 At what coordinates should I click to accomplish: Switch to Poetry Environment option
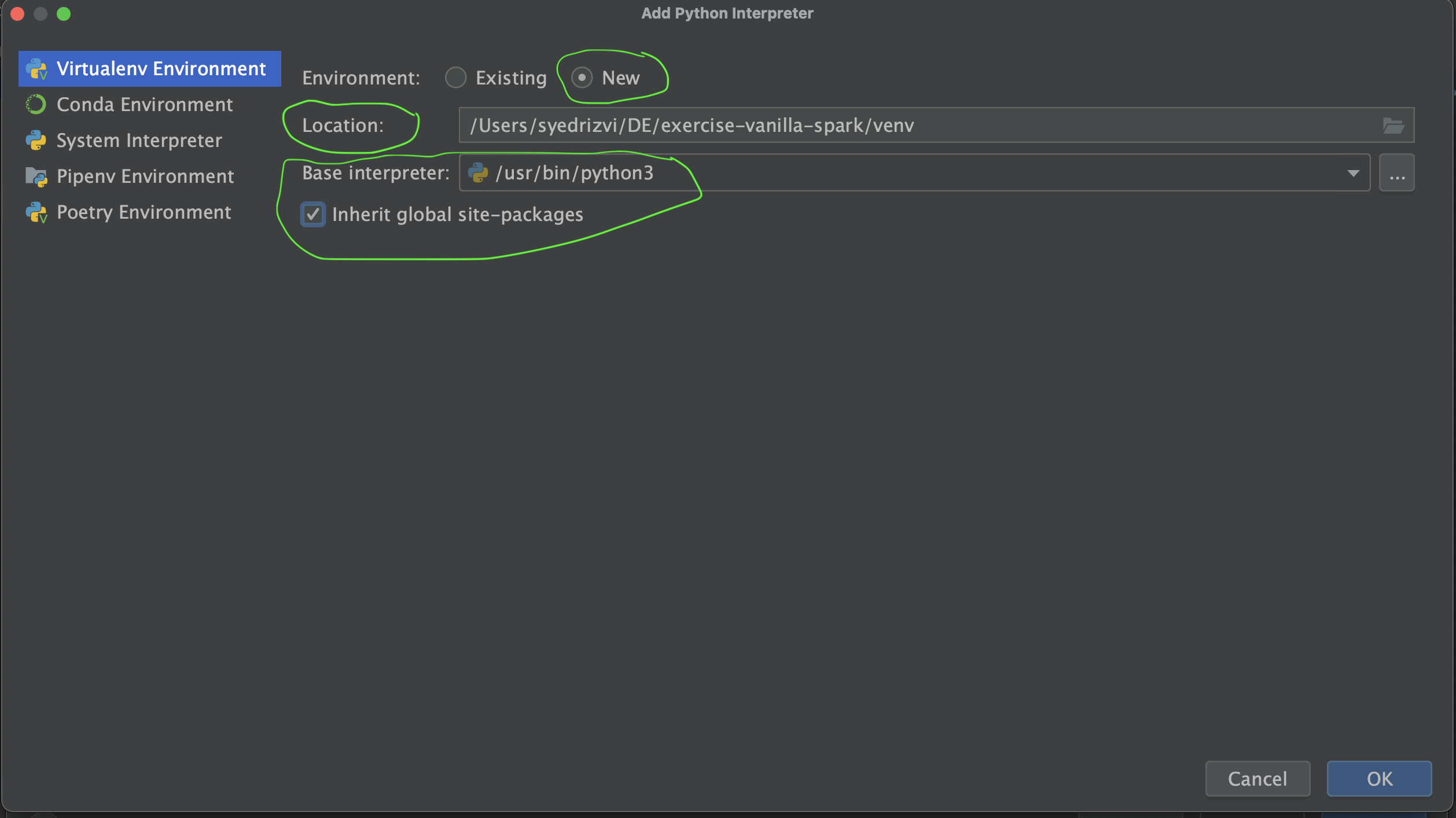coord(144,212)
